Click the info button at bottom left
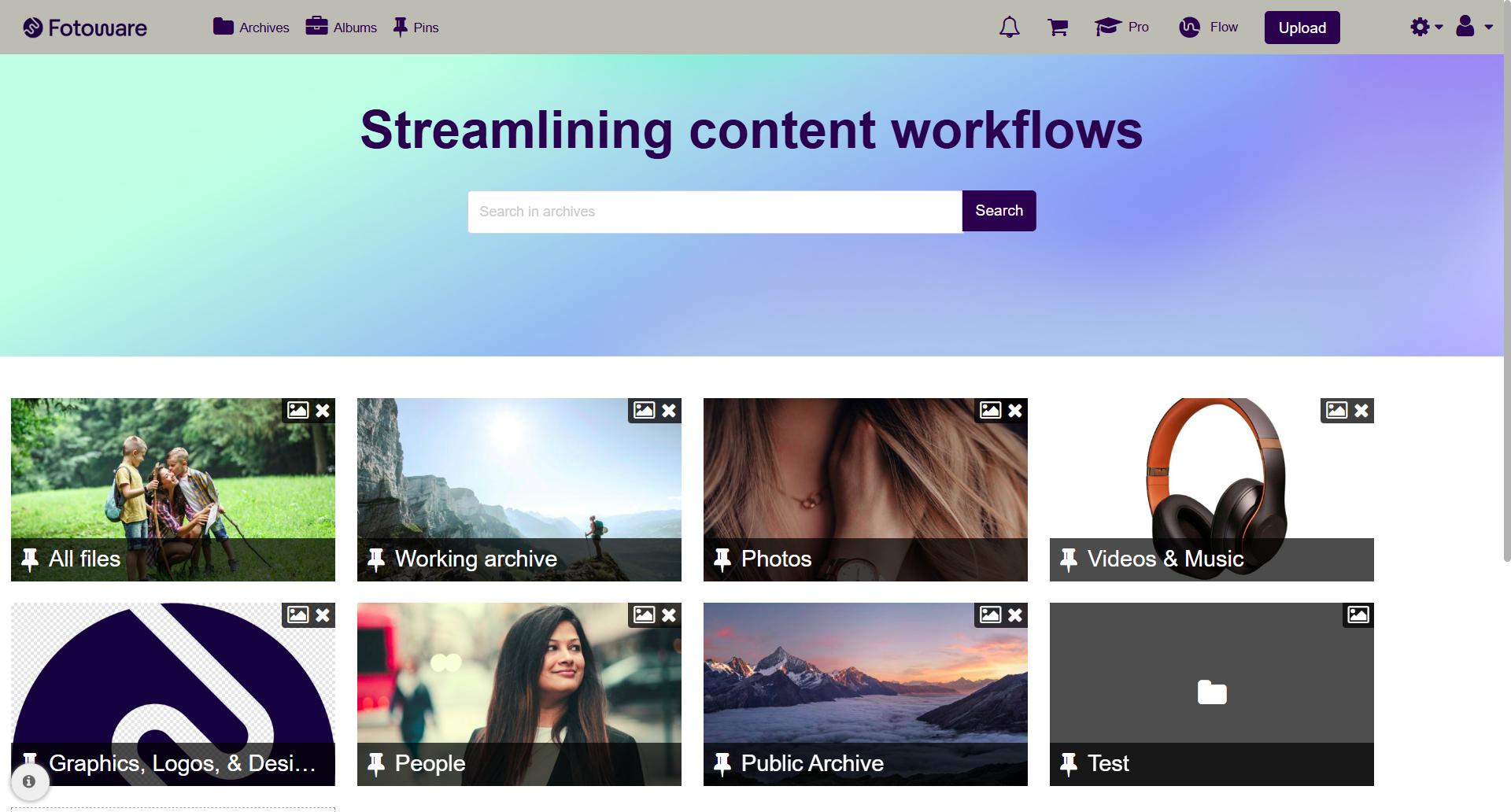Image resolution: width=1511 pixels, height=812 pixels. point(29,781)
